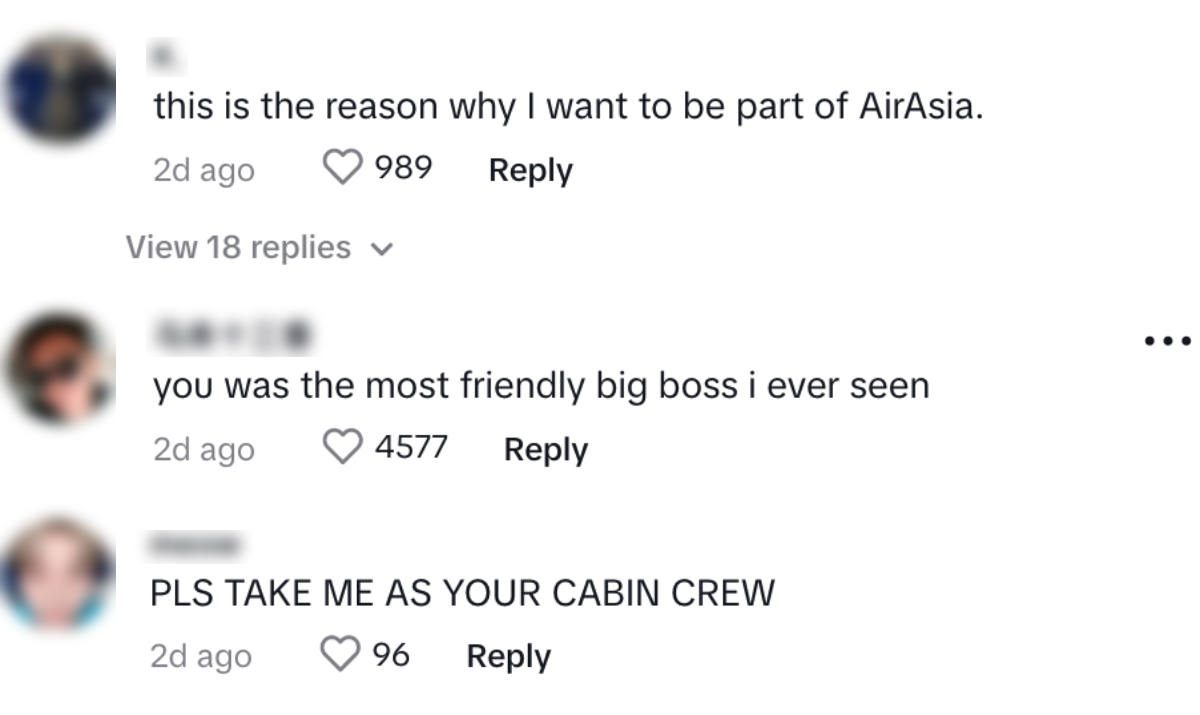Reply to the cabin crew comment

(508, 656)
